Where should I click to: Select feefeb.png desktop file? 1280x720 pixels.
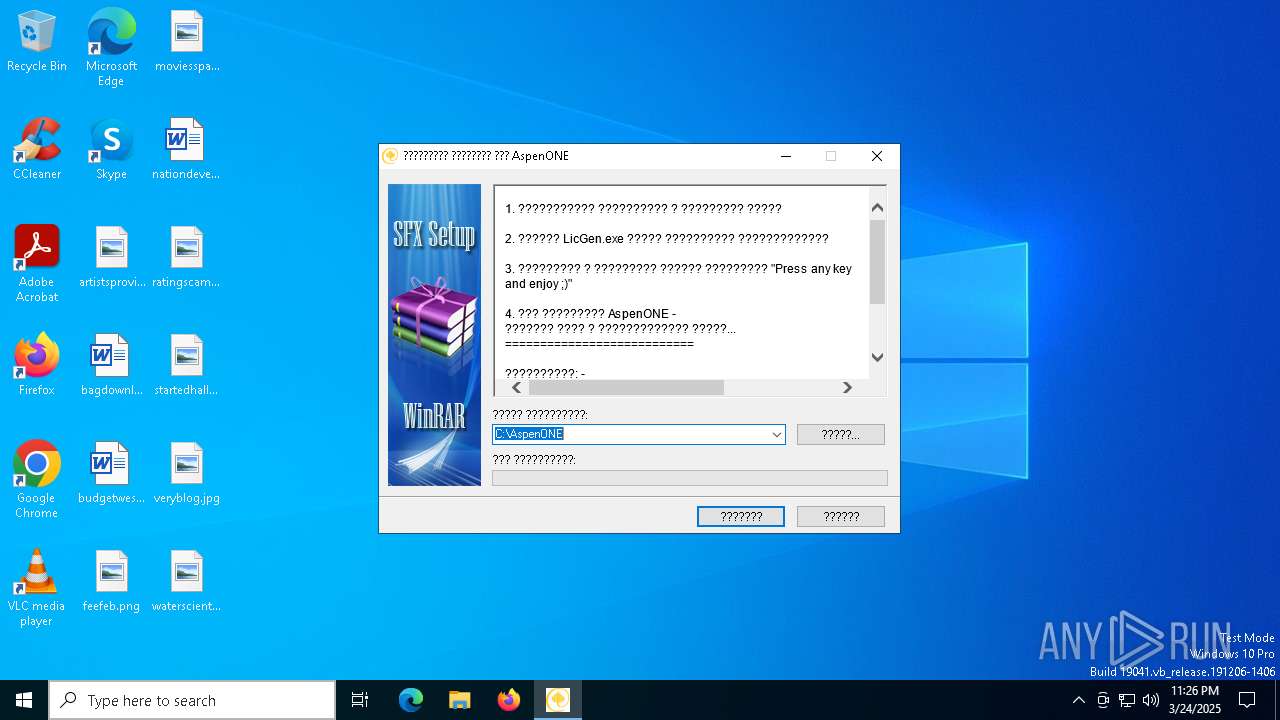112,581
